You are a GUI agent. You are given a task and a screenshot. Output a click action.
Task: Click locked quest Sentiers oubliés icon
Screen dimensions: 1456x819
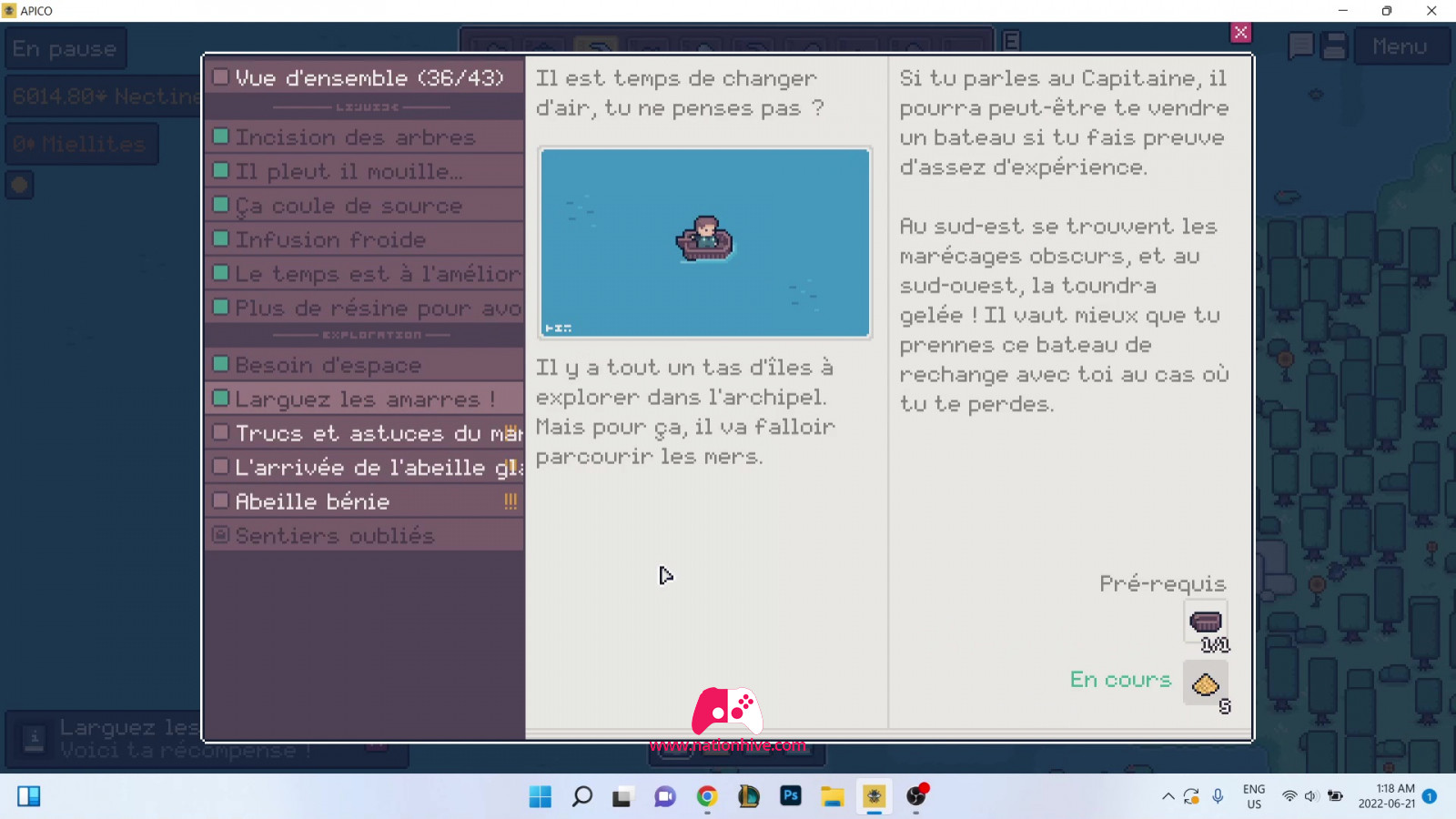(x=220, y=534)
